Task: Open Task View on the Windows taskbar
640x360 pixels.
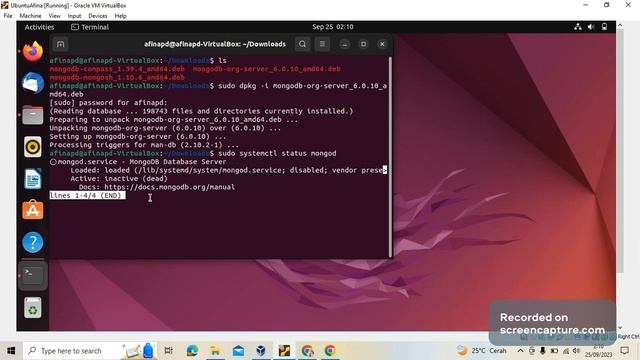Action: (169, 351)
